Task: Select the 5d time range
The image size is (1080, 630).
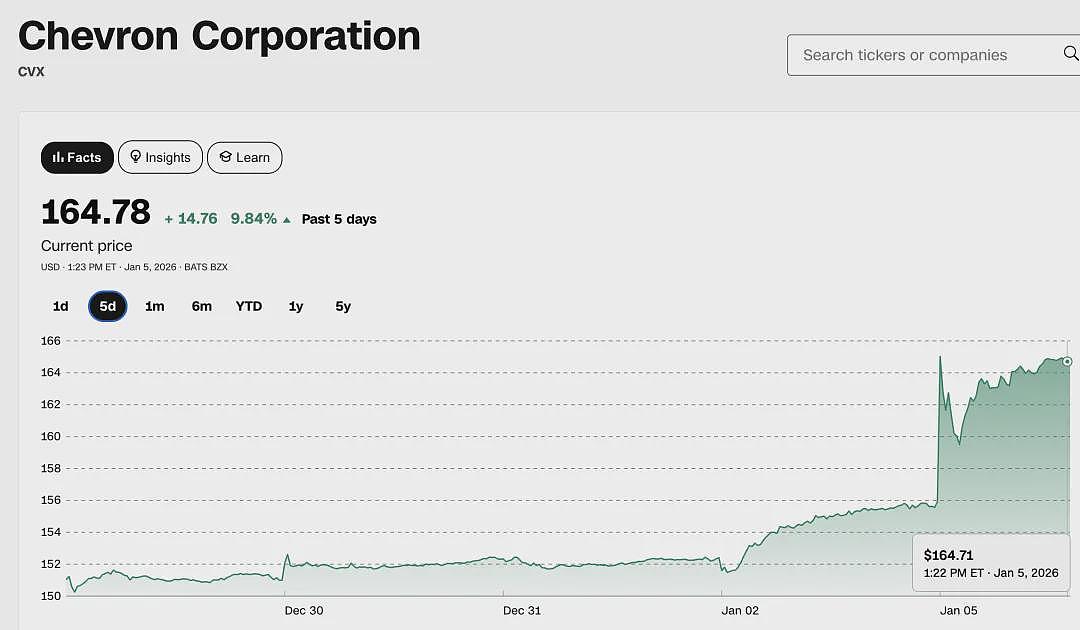Action: point(107,306)
